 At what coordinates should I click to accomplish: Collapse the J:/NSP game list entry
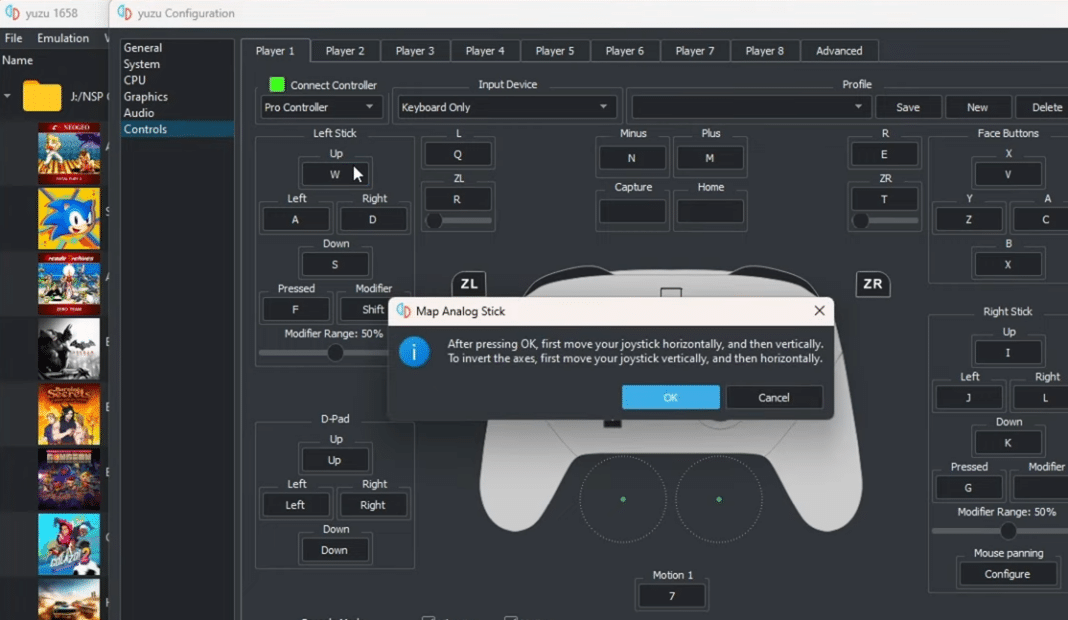(8, 97)
